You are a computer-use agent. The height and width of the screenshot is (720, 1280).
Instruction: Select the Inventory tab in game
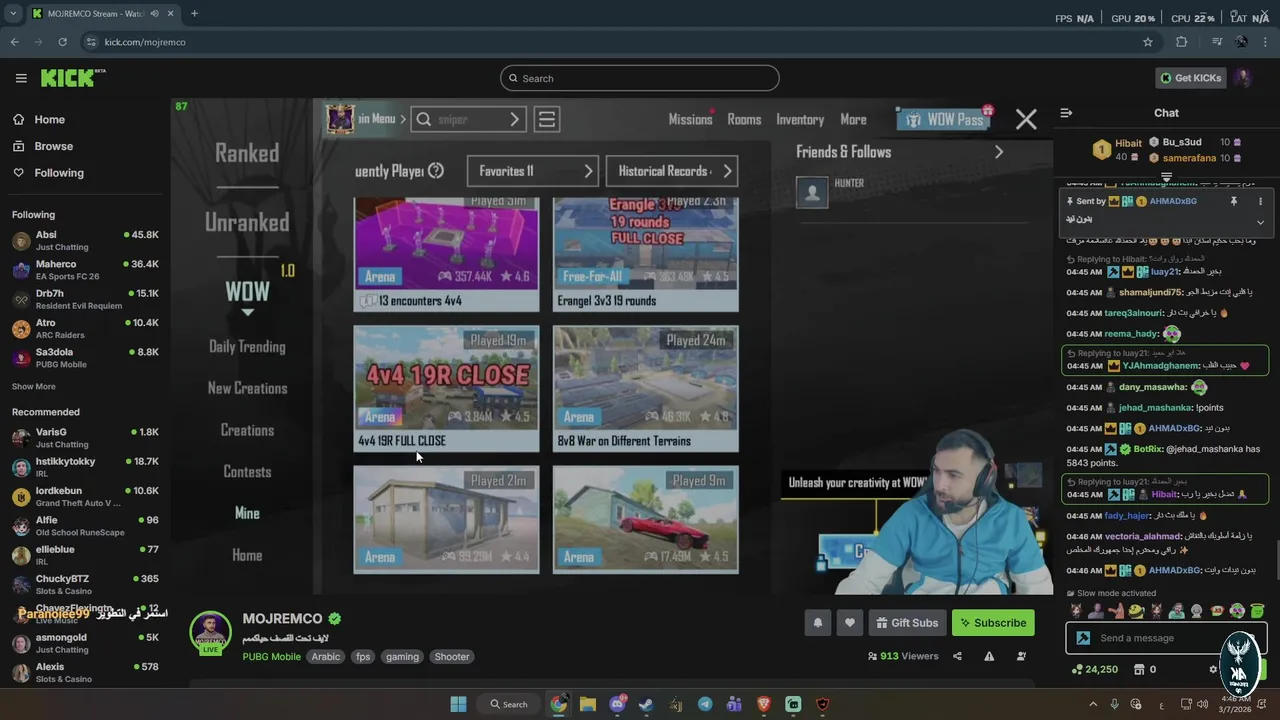coord(800,119)
